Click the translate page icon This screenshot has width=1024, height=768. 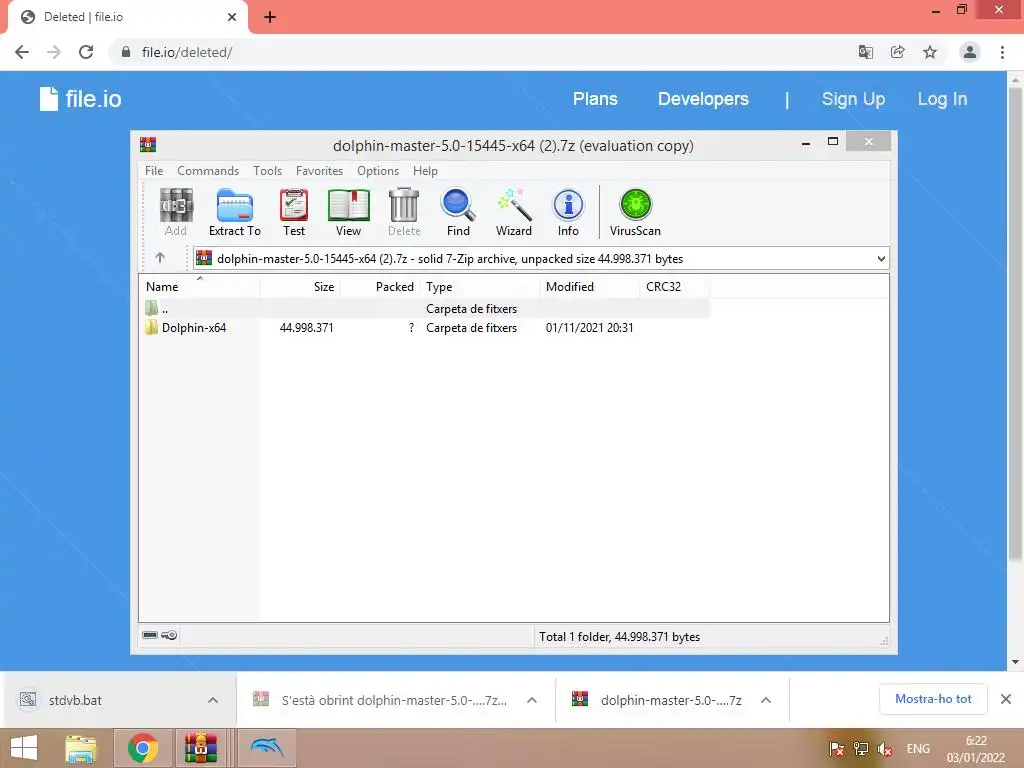(865, 52)
